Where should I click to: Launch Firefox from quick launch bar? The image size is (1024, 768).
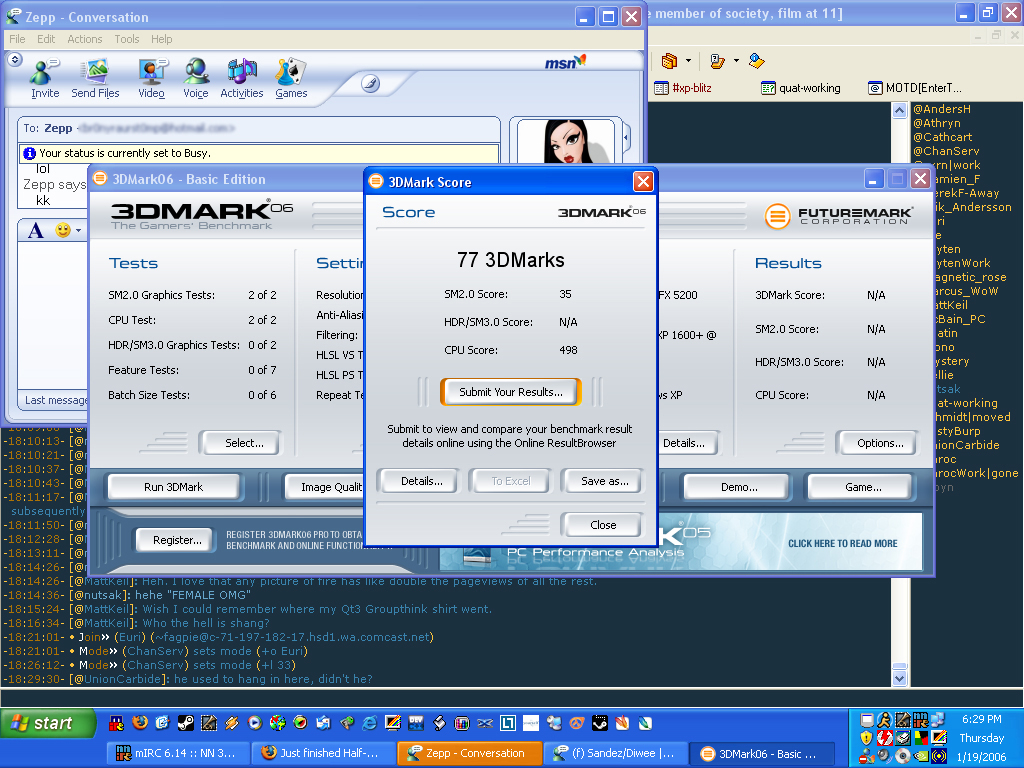[140, 723]
